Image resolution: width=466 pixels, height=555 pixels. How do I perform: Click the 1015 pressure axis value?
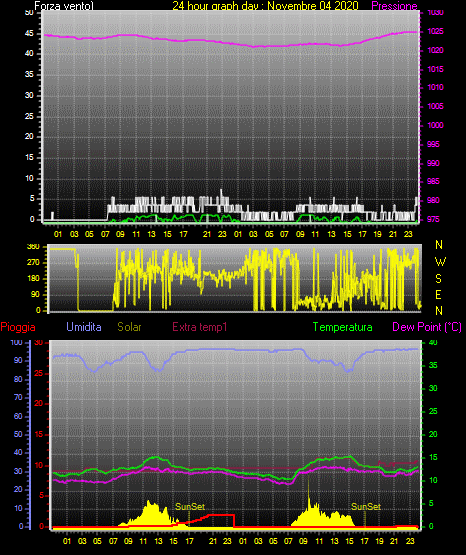tap(435, 69)
